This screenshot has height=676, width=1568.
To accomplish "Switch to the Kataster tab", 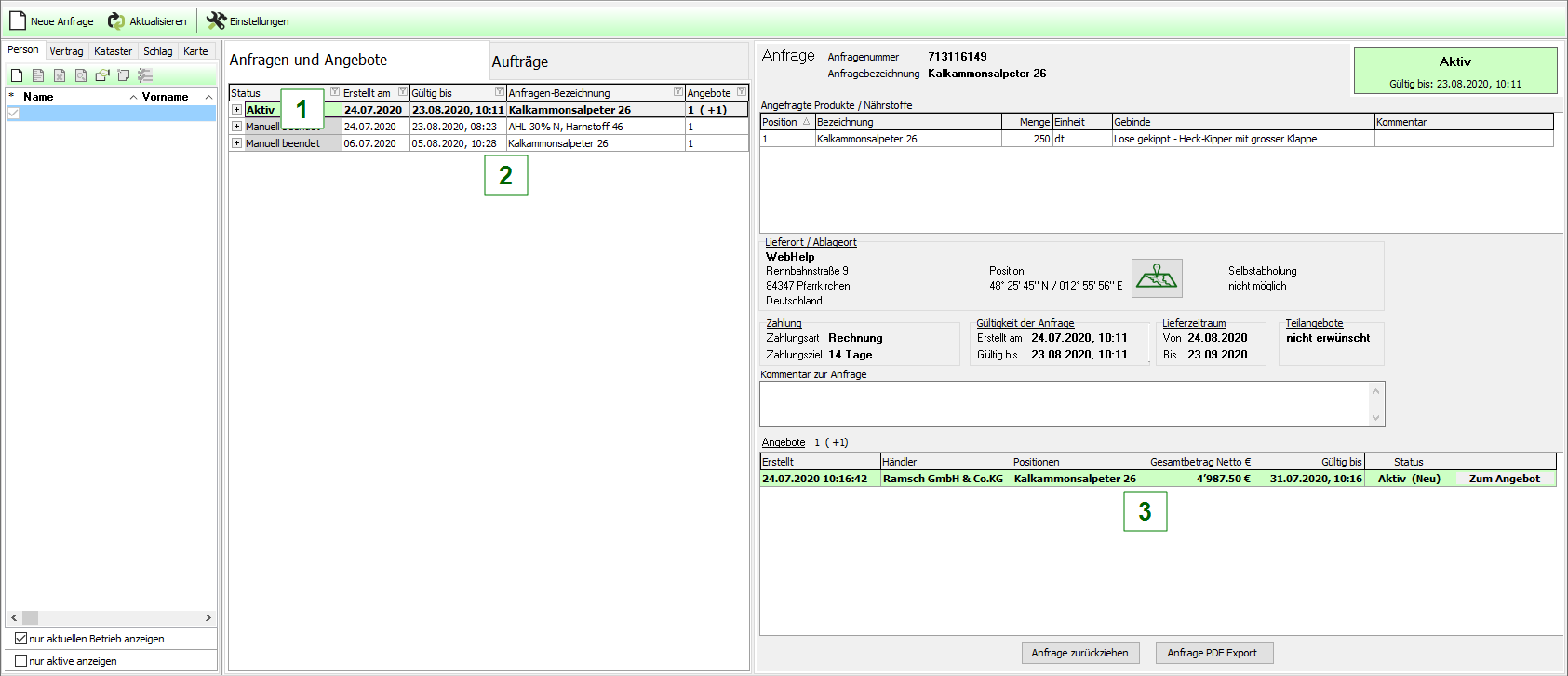I will pos(113,51).
